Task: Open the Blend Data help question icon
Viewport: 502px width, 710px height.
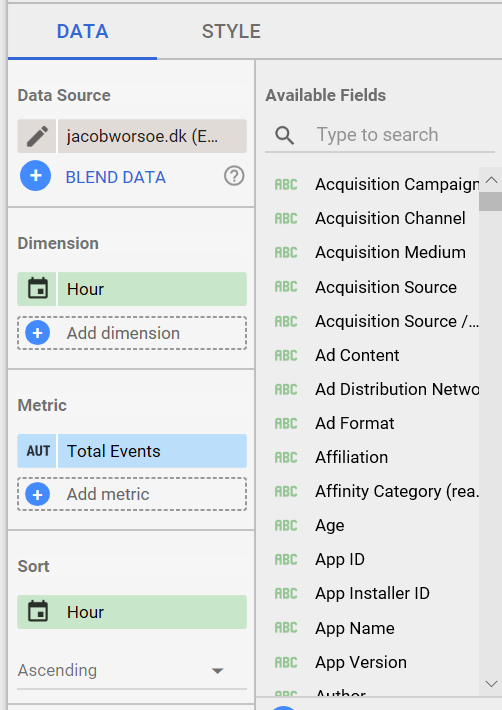Action: click(x=234, y=176)
